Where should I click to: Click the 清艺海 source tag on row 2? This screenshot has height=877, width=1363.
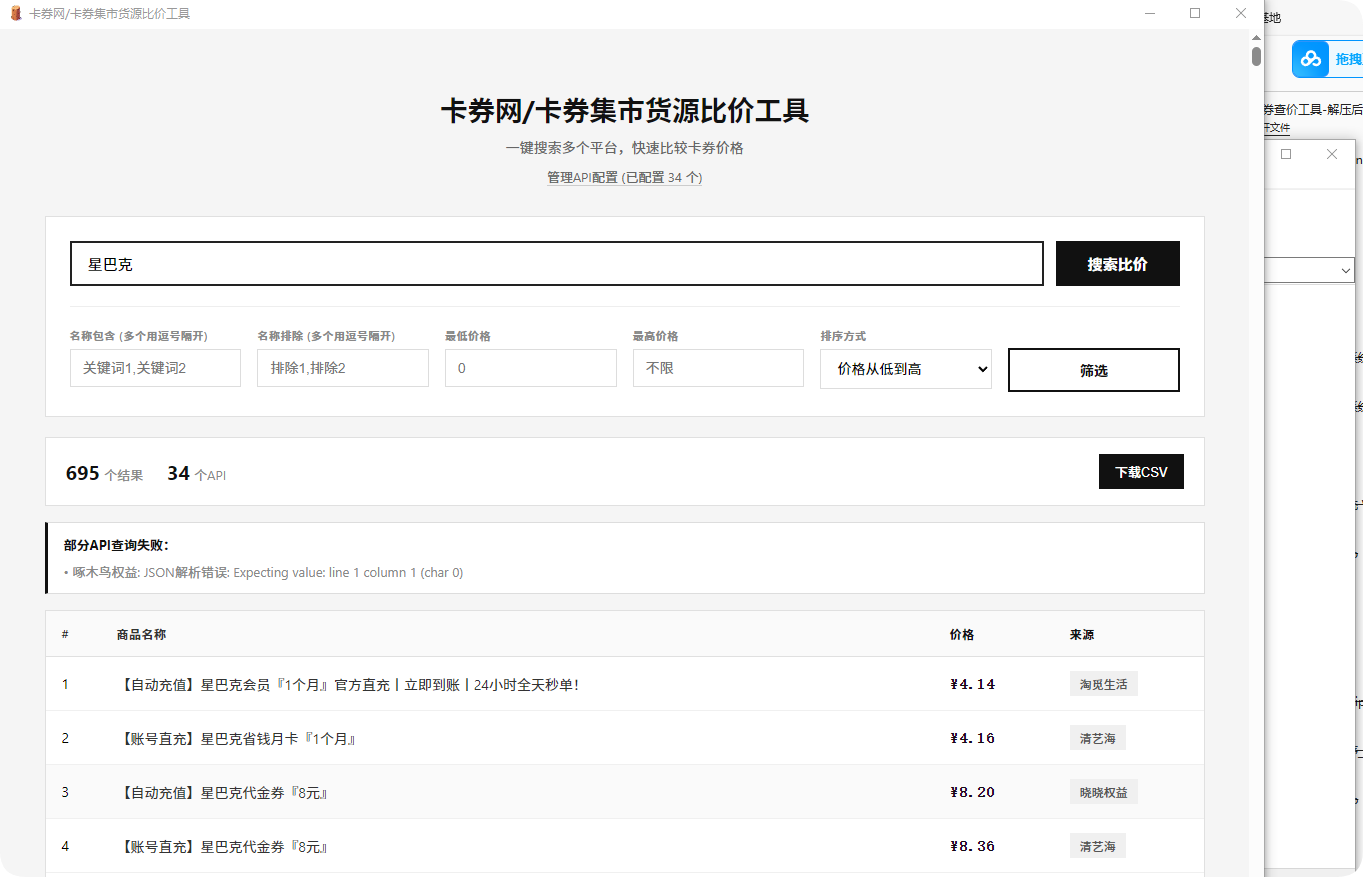[1098, 737]
